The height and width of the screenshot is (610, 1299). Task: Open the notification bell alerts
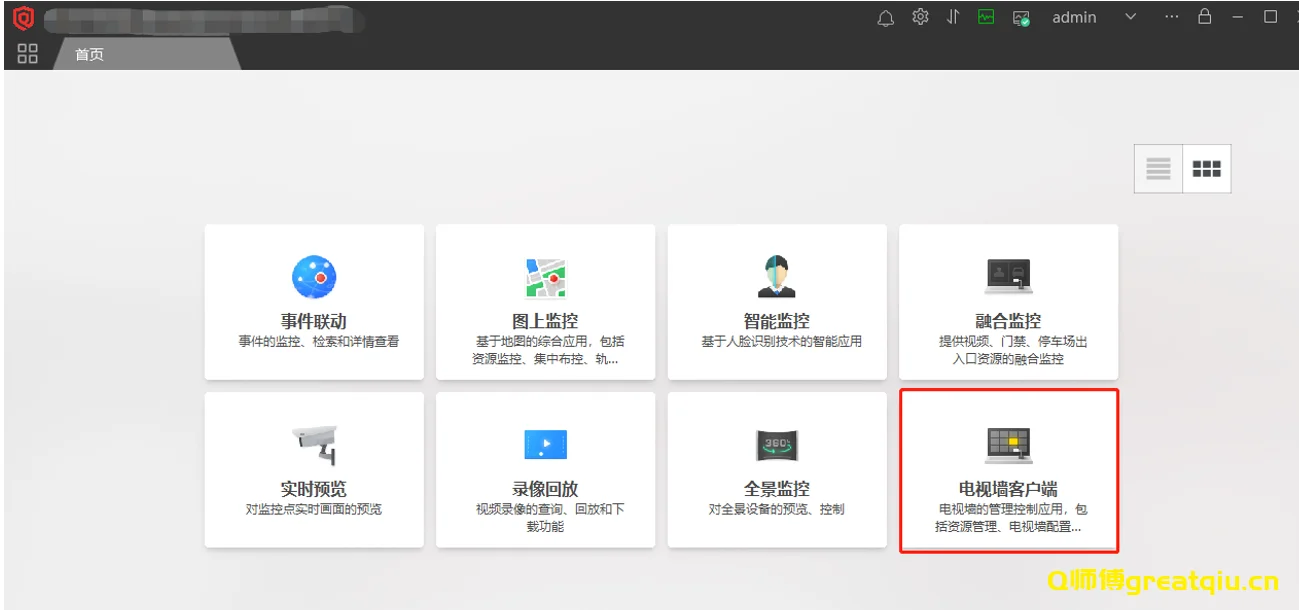click(885, 18)
